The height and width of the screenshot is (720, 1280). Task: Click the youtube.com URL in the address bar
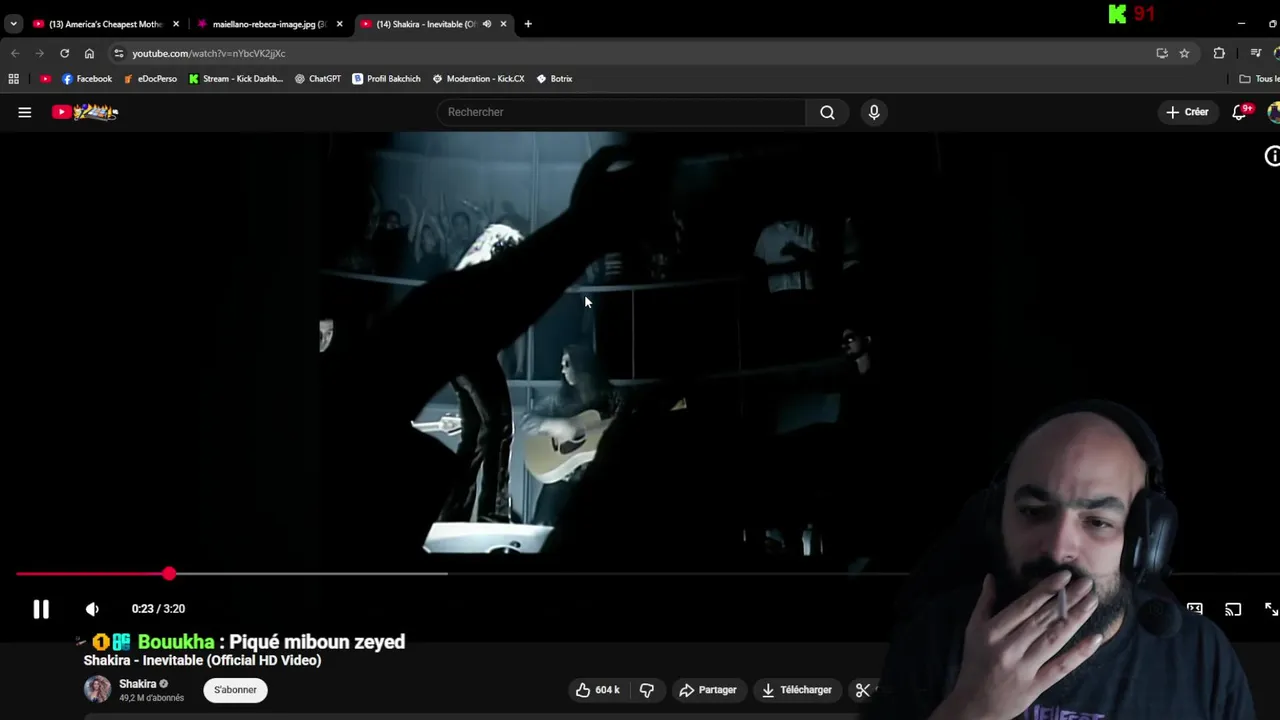[x=208, y=53]
